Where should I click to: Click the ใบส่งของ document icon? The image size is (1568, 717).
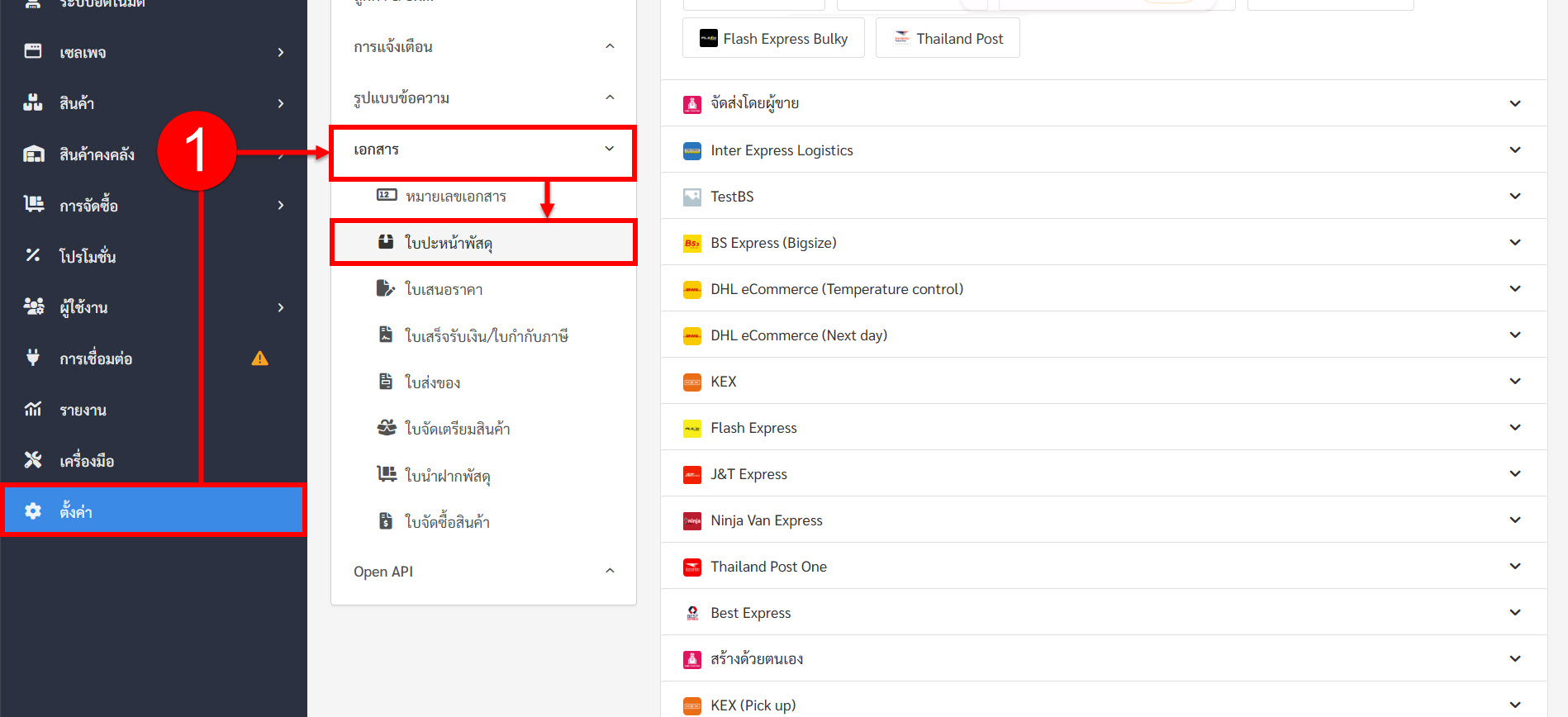pyautogui.click(x=386, y=381)
